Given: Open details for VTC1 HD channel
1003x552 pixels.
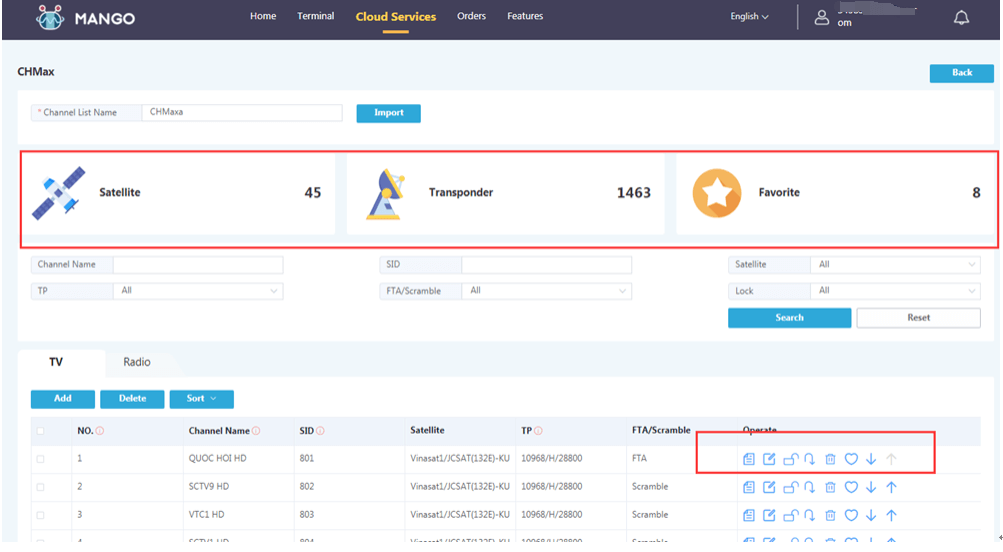Looking at the screenshot, I should [x=748, y=515].
